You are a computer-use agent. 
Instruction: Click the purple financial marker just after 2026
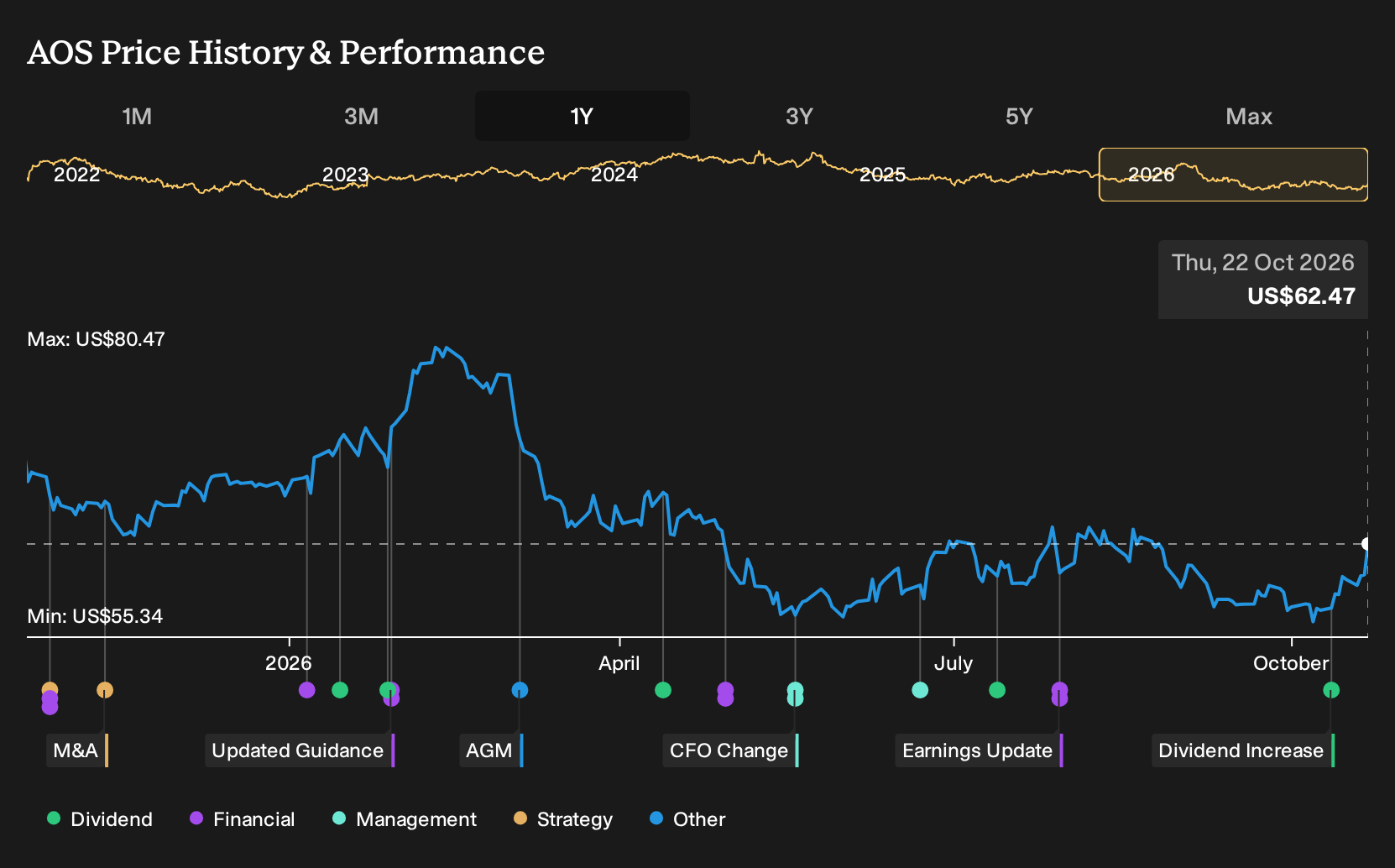coord(307,690)
